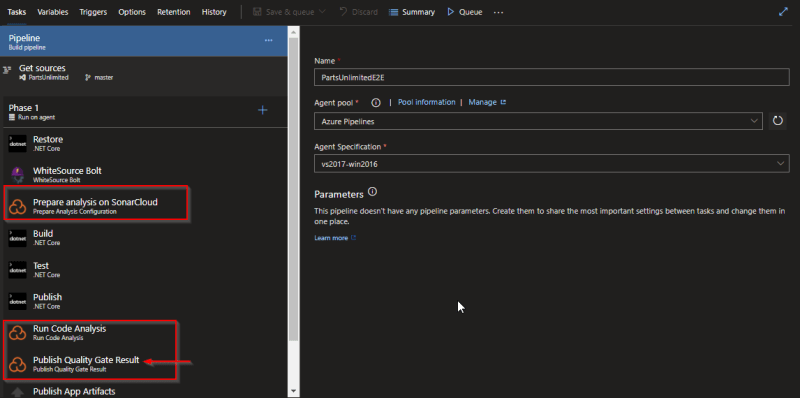This screenshot has height=398, width=800.
Task: Open the Learn more link
Action: tap(335, 238)
